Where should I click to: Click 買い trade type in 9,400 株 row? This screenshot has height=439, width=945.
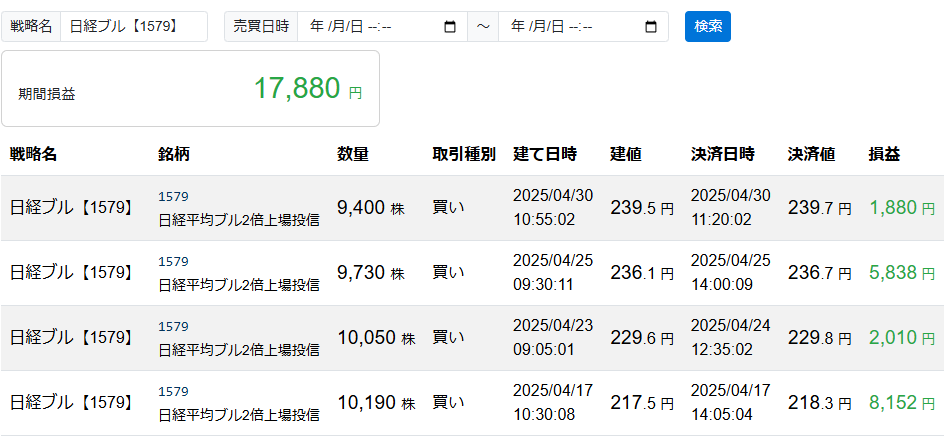pos(448,207)
